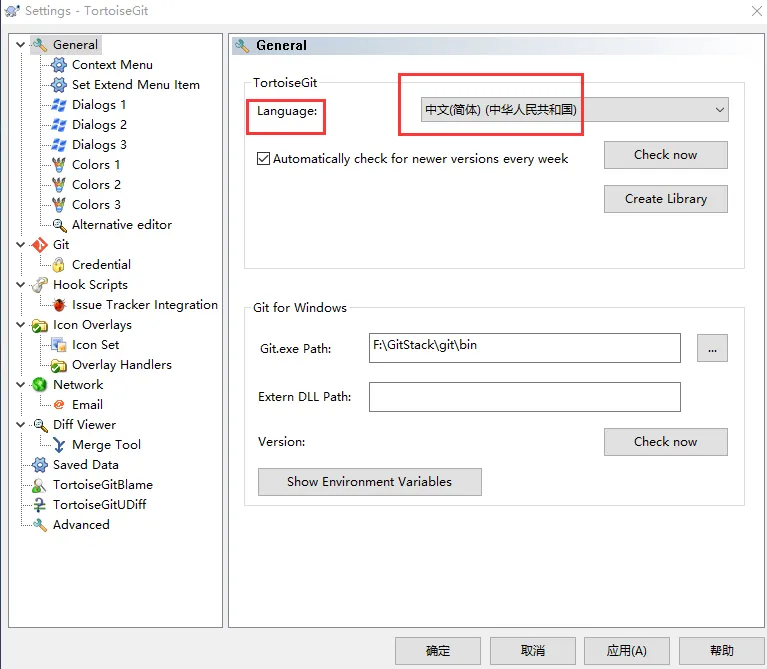Collapse the Git tree node
The image size is (767, 669).
click(x=20, y=245)
